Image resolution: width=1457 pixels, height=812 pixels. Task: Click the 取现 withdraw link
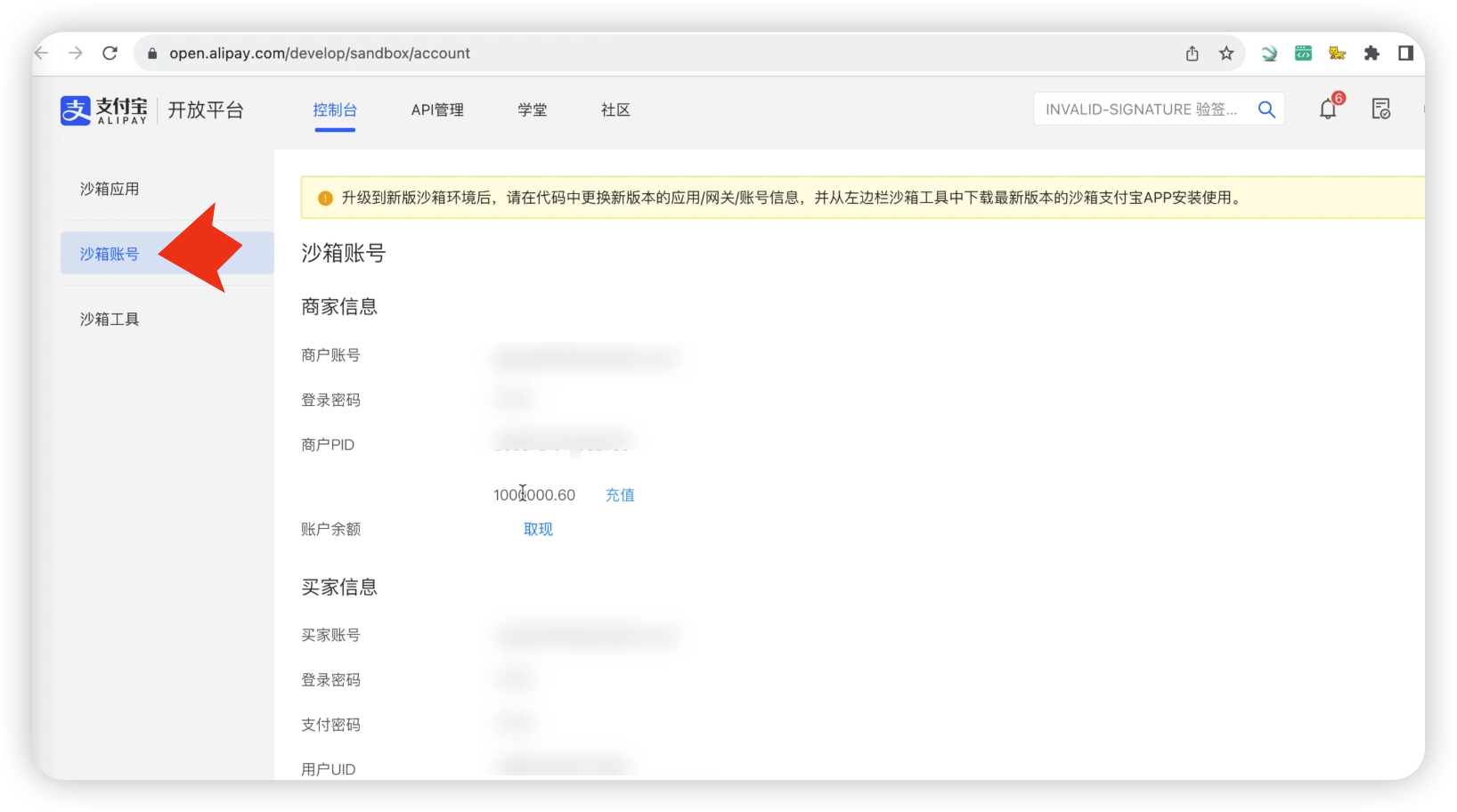click(538, 529)
